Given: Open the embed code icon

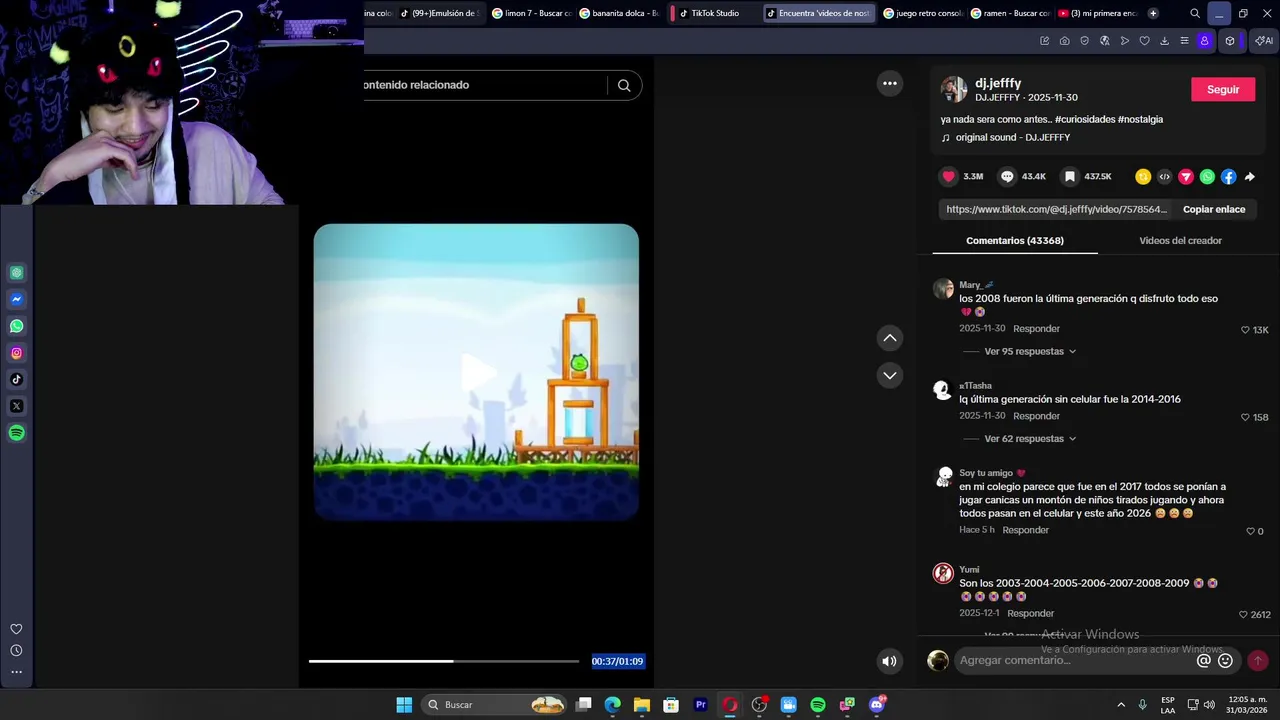Looking at the screenshot, I should tap(1164, 176).
